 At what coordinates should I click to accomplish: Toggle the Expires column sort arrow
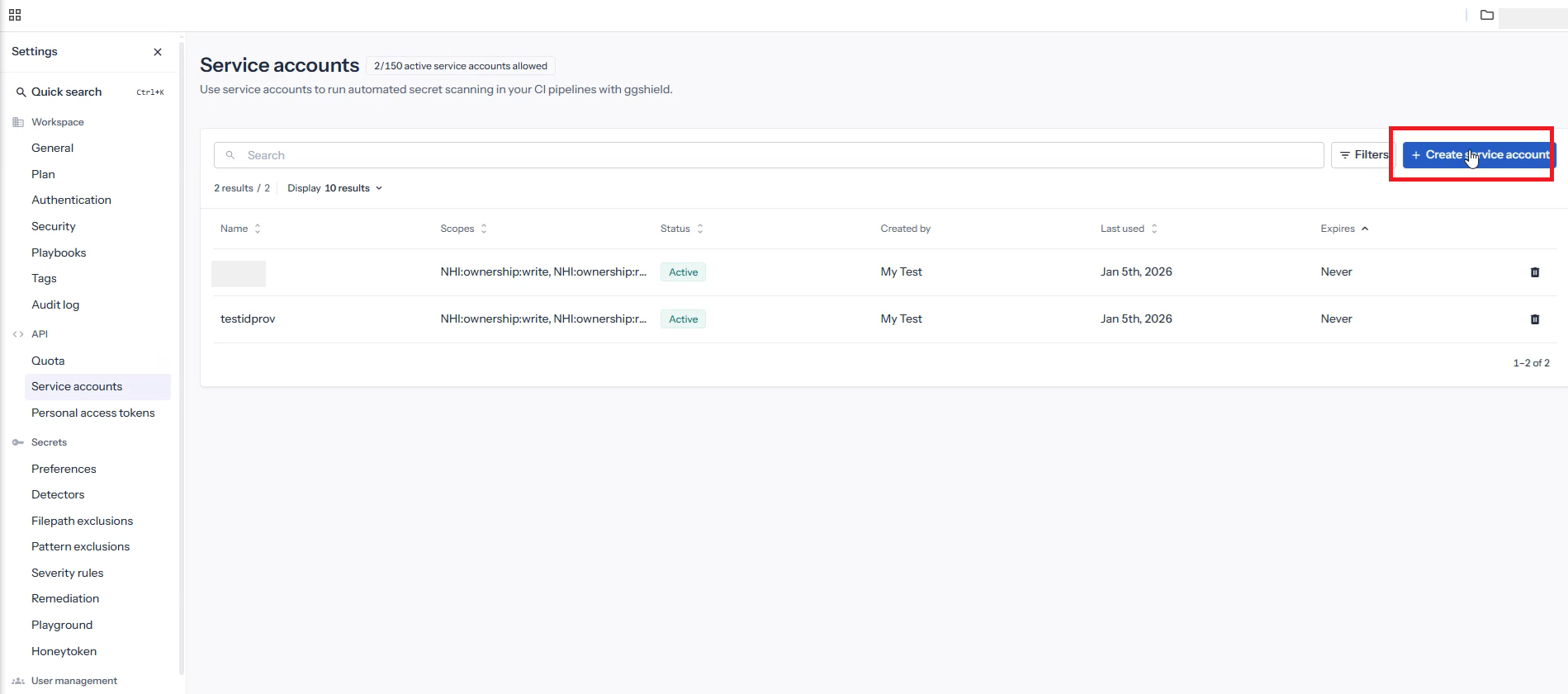(1365, 229)
